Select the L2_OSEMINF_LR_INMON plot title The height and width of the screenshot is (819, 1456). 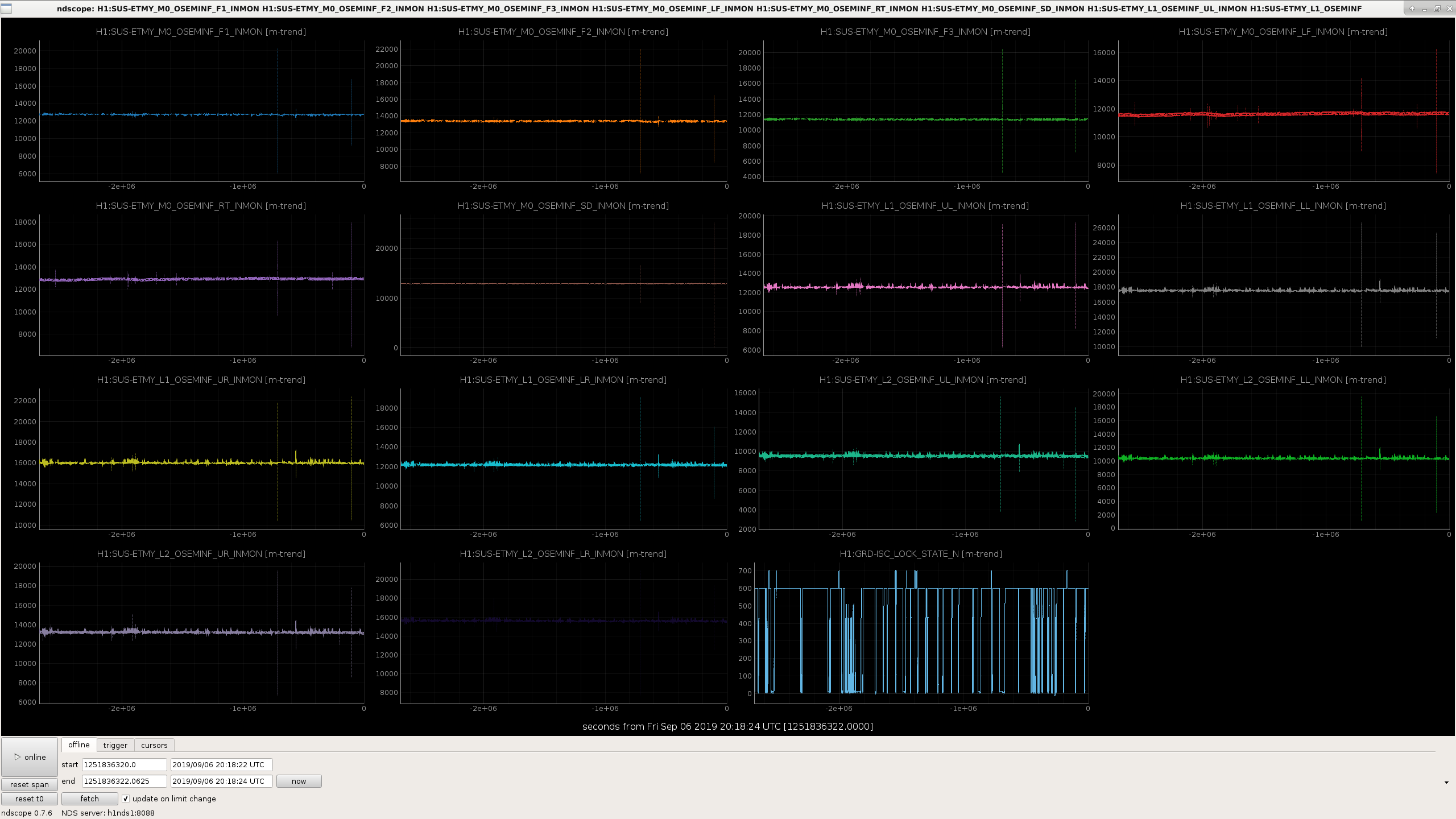pyautogui.click(x=563, y=554)
